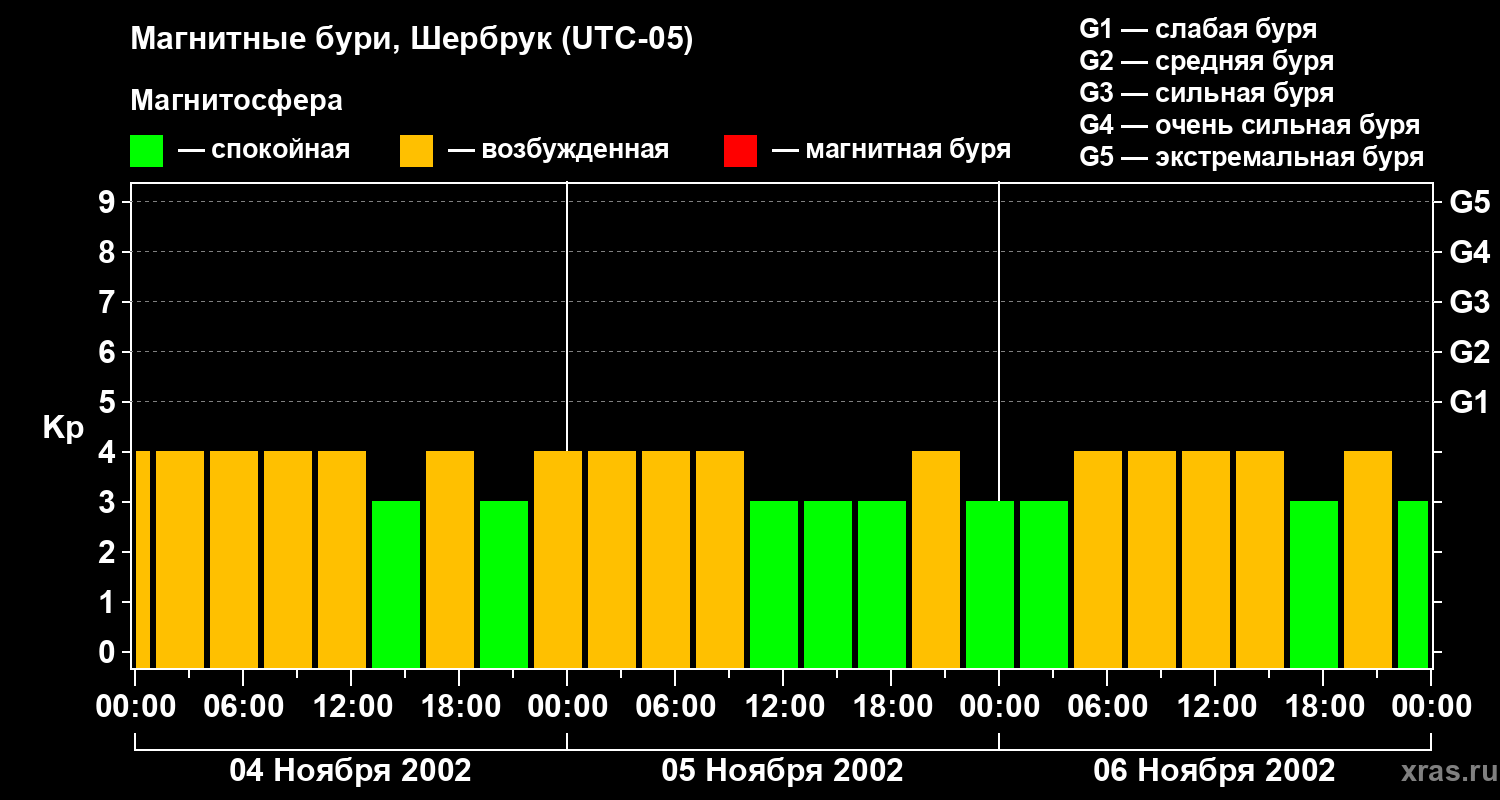Viewport: 1500px width, 800px height.
Task: Click the '12:00' time label for 06 Ноября
Action: coord(1215,707)
